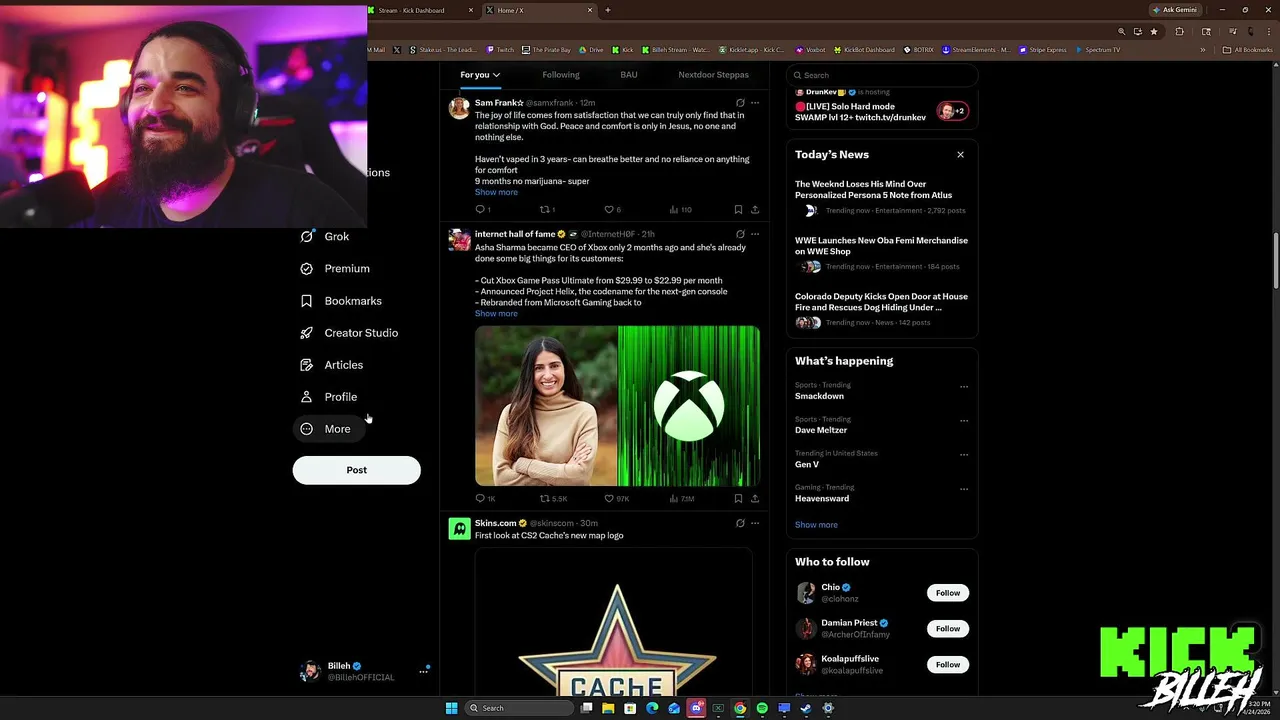Open Bookmarks in the left sidebar
The height and width of the screenshot is (720, 1280).
pyautogui.click(x=341, y=301)
